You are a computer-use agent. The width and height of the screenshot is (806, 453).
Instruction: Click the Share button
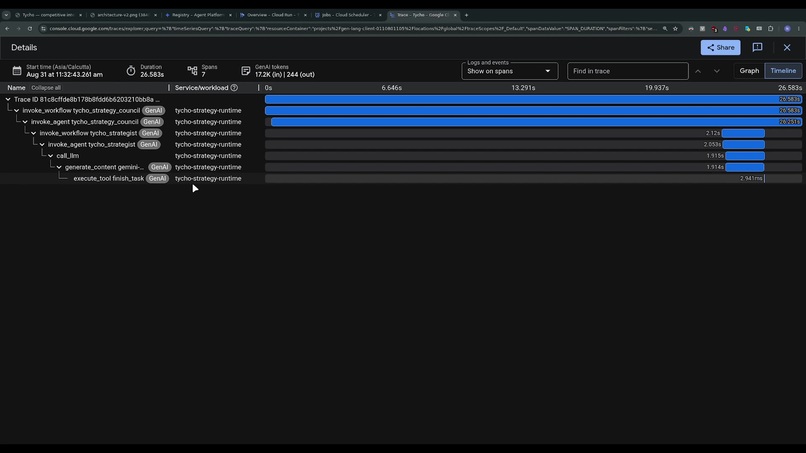click(x=720, y=47)
